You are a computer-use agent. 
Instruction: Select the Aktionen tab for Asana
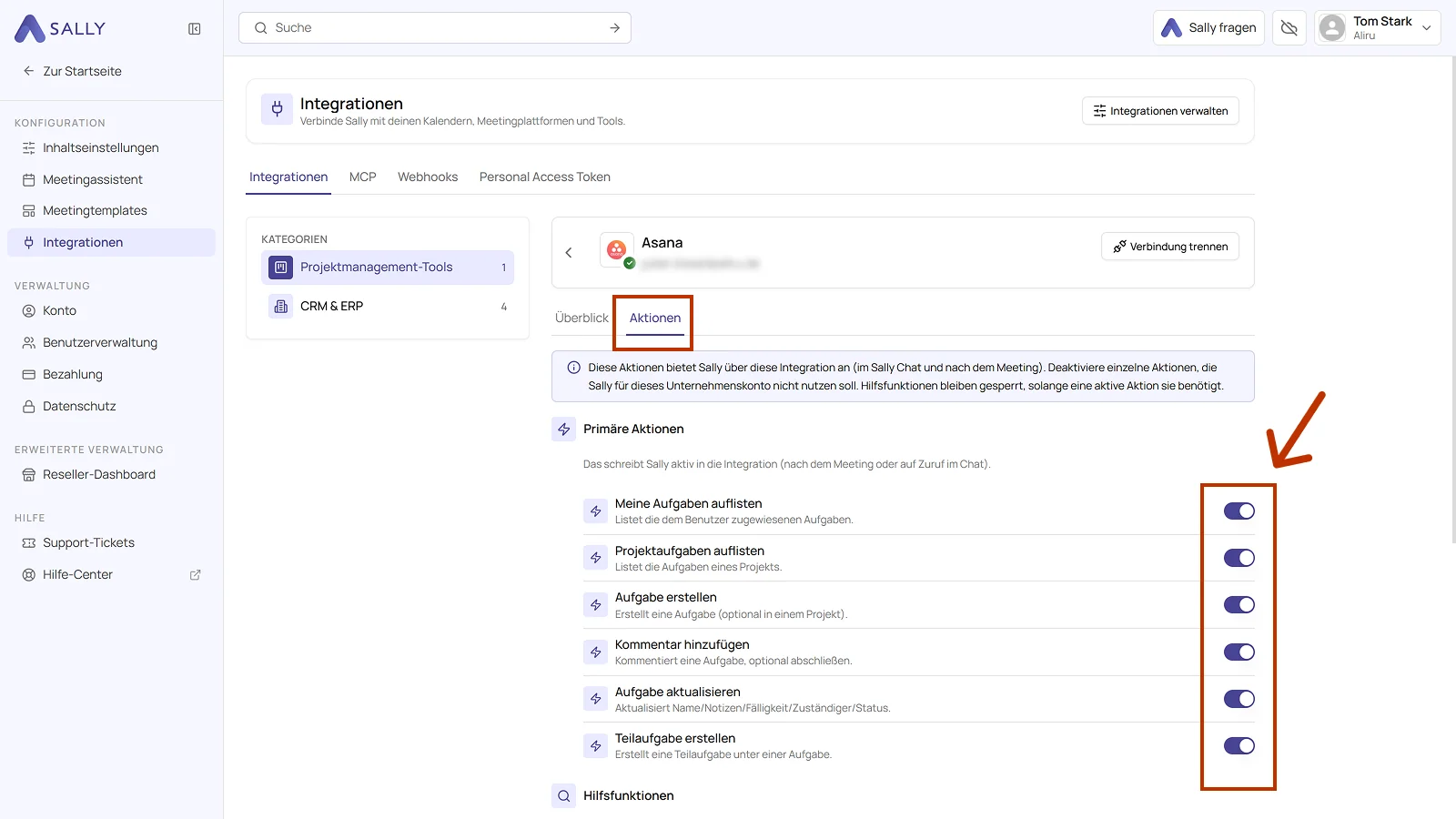pyautogui.click(x=655, y=318)
